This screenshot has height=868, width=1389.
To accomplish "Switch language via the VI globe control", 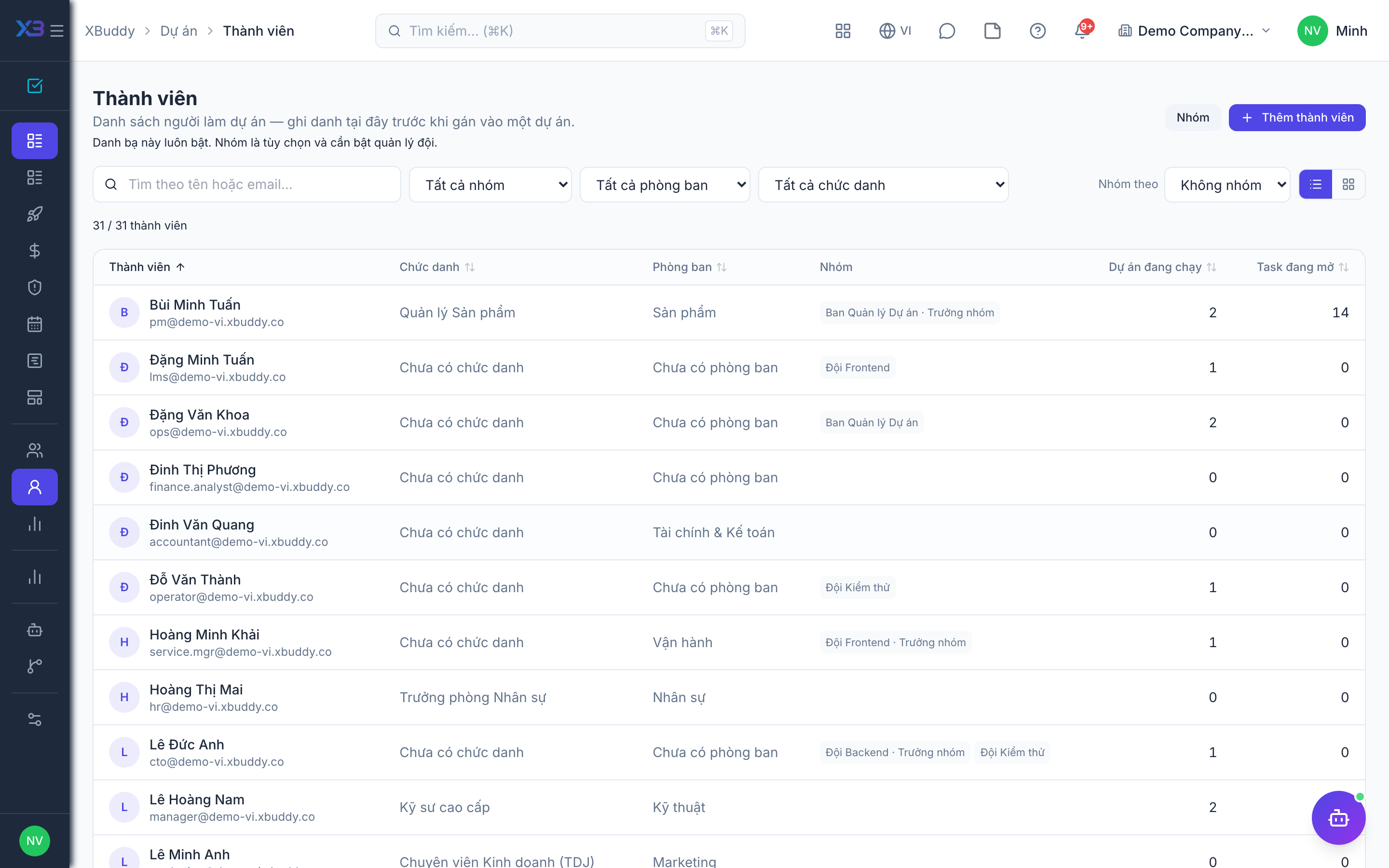I will pyautogui.click(x=895, y=30).
